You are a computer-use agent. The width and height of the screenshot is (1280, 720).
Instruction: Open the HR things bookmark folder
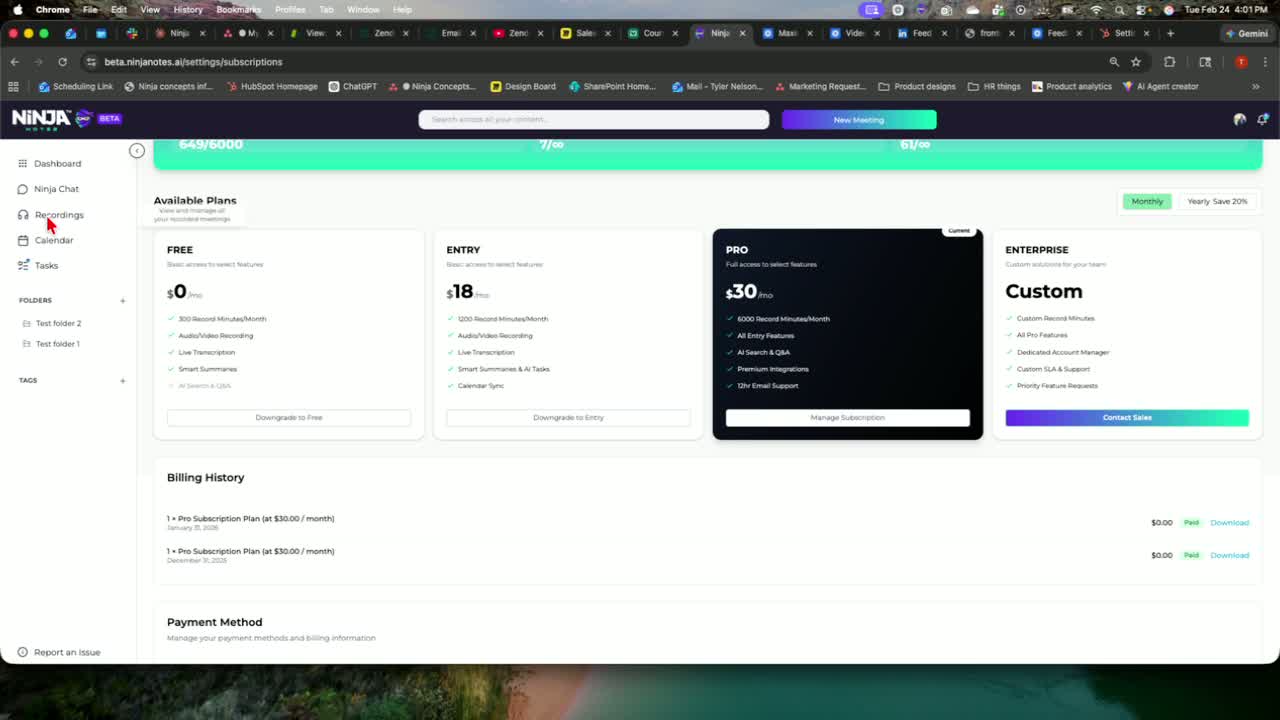(x=994, y=86)
